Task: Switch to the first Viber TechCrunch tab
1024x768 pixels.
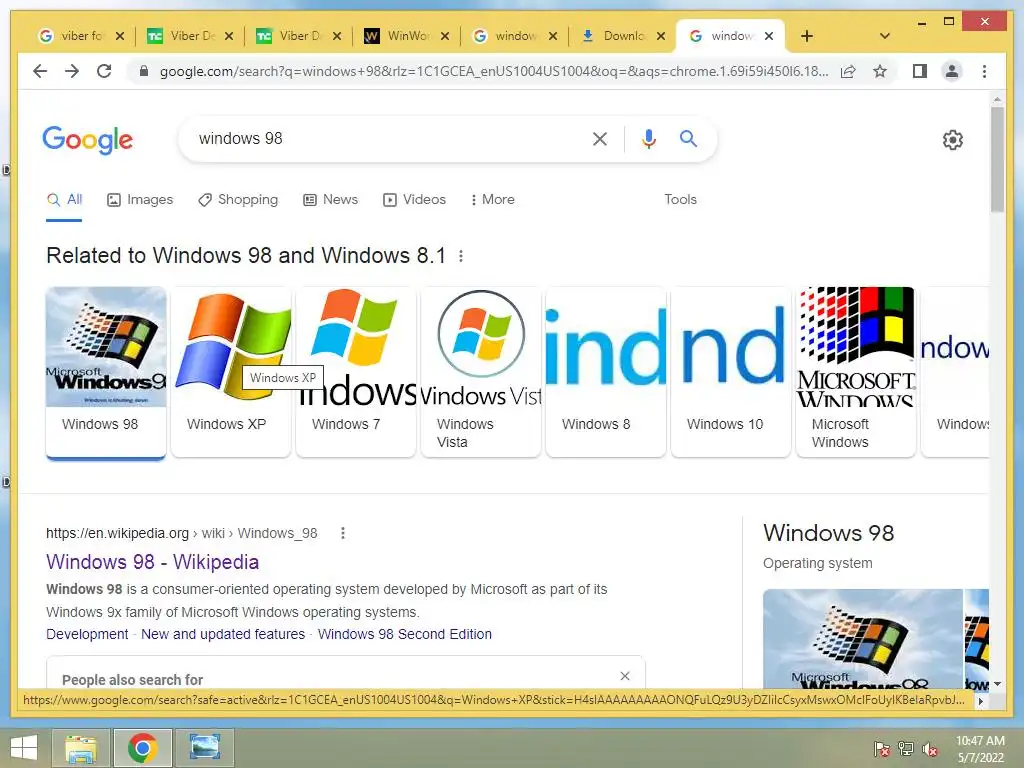Action: click(x=188, y=36)
